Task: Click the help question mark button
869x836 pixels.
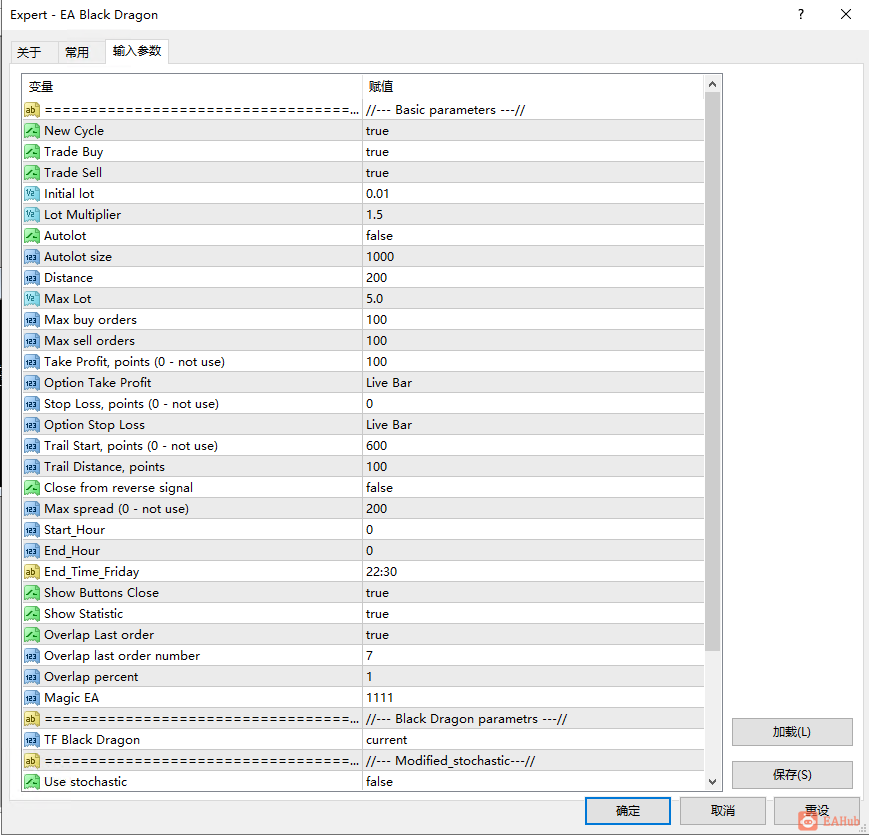Action: coord(801,14)
